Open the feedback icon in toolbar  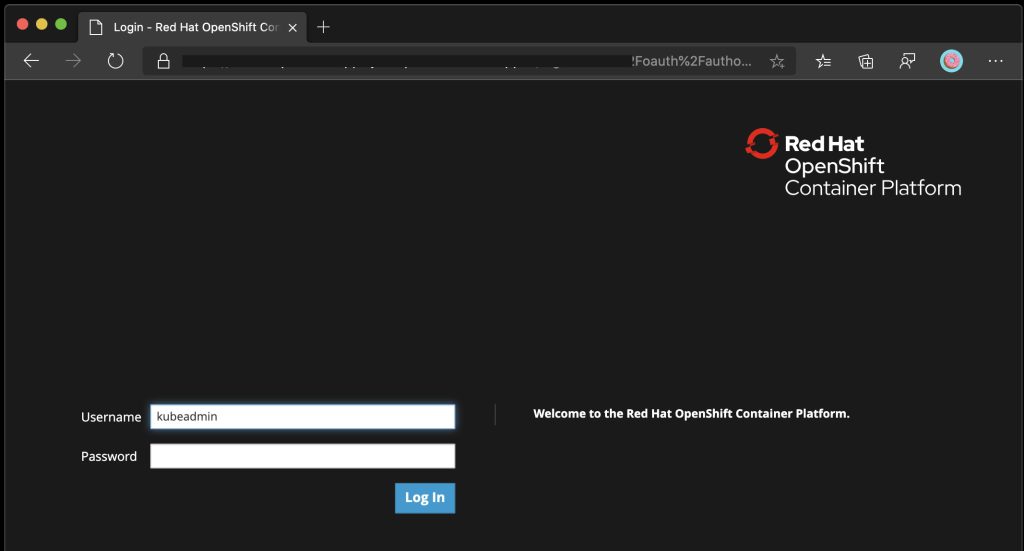[907, 61]
